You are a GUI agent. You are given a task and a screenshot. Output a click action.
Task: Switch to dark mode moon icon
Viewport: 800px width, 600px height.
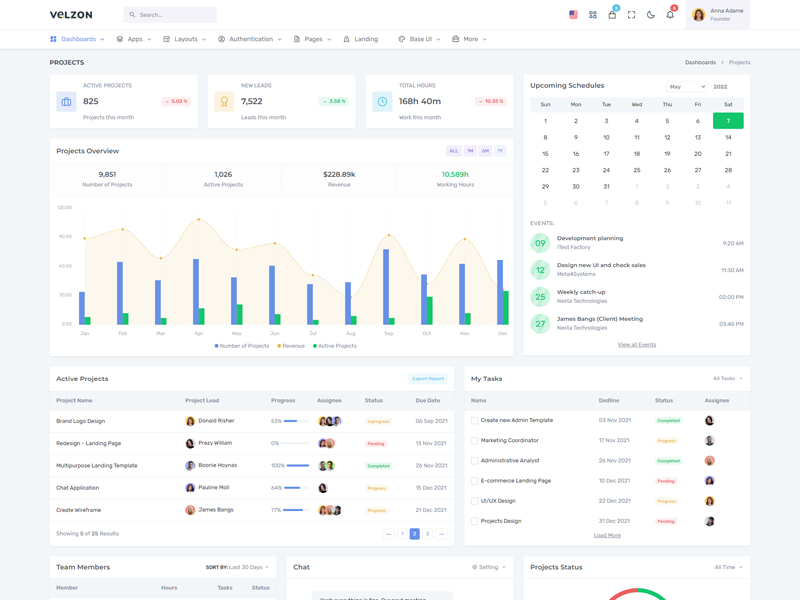(x=651, y=15)
